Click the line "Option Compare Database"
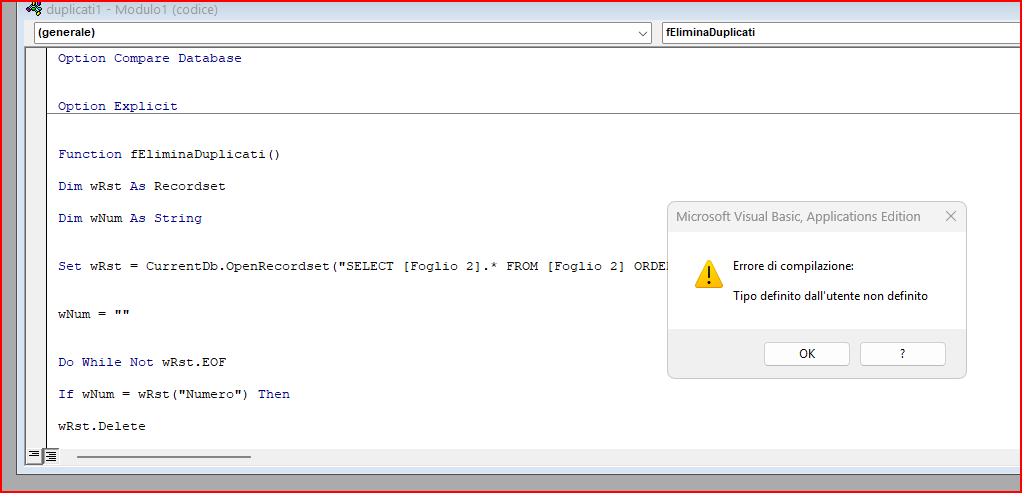 coord(150,58)
